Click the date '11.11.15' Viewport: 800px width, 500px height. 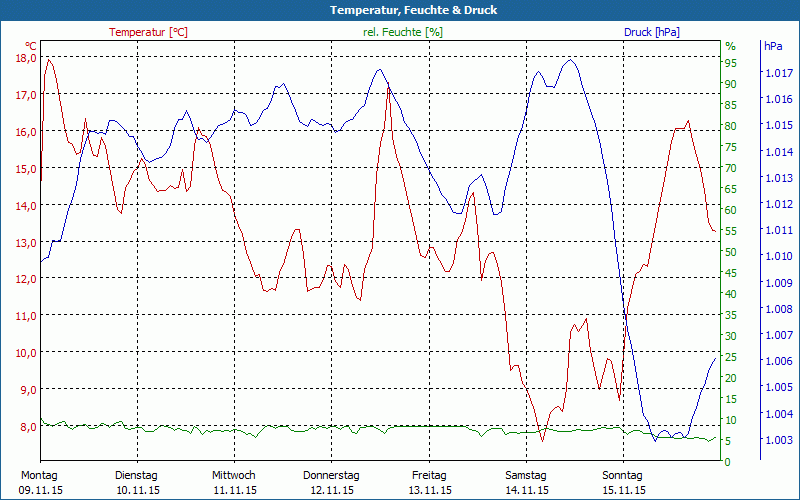[235, 490]
